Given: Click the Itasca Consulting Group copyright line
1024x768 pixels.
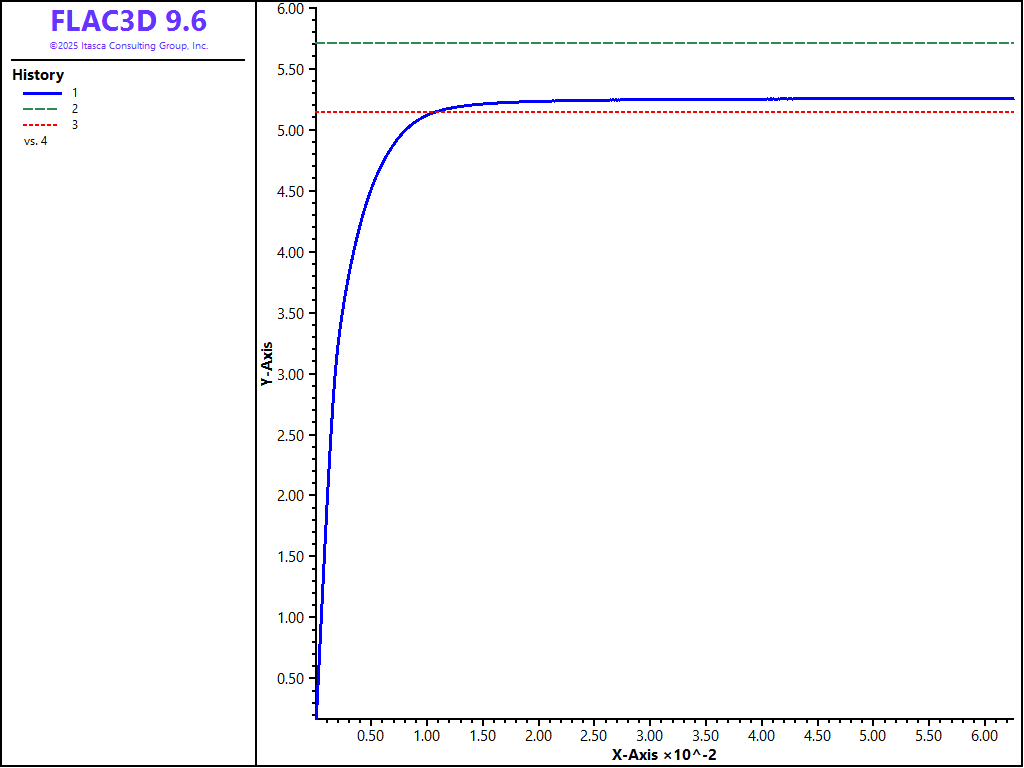Looking at the screenshot, I should 128,46.
